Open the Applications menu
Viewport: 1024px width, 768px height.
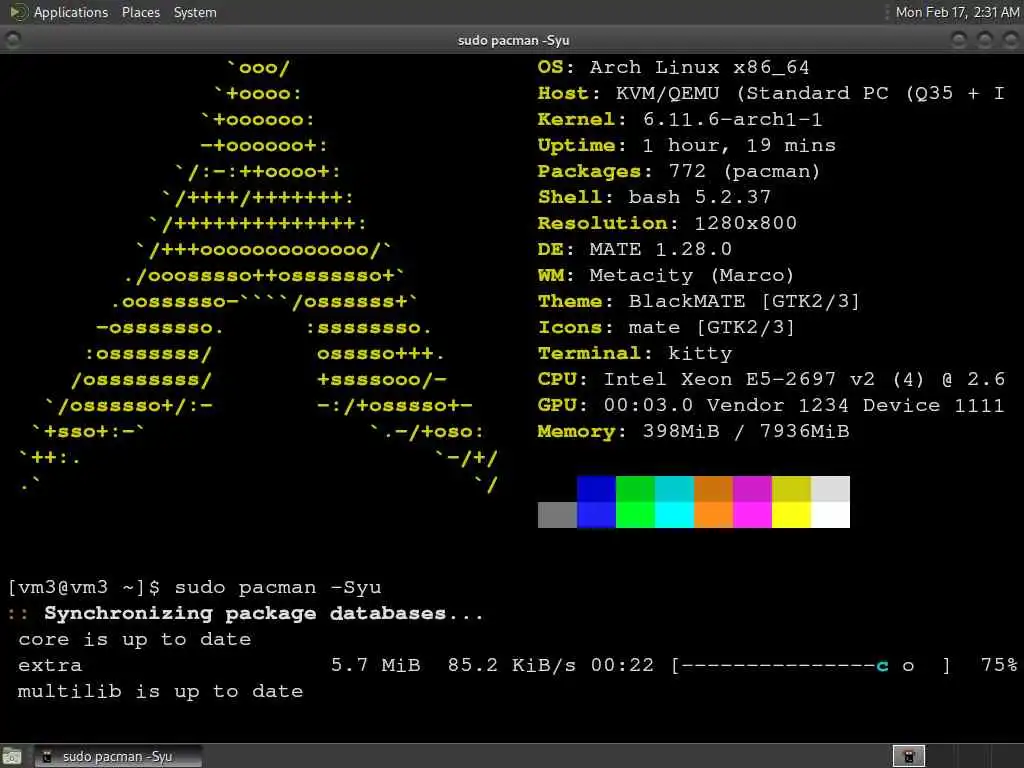(71, 12)
